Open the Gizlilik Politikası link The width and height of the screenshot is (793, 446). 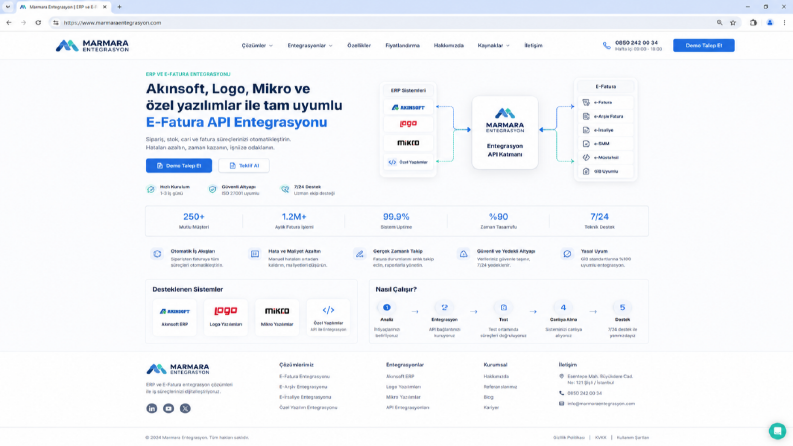point(569,438)
